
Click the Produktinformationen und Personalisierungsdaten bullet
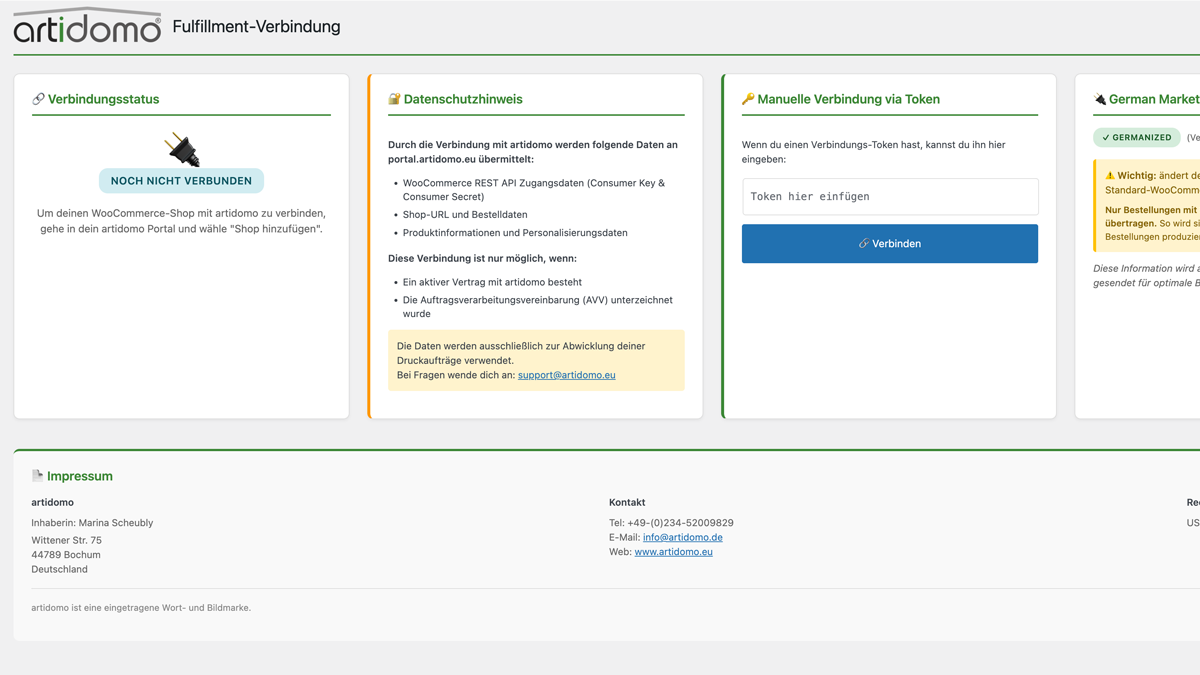(x=515, y=233)
